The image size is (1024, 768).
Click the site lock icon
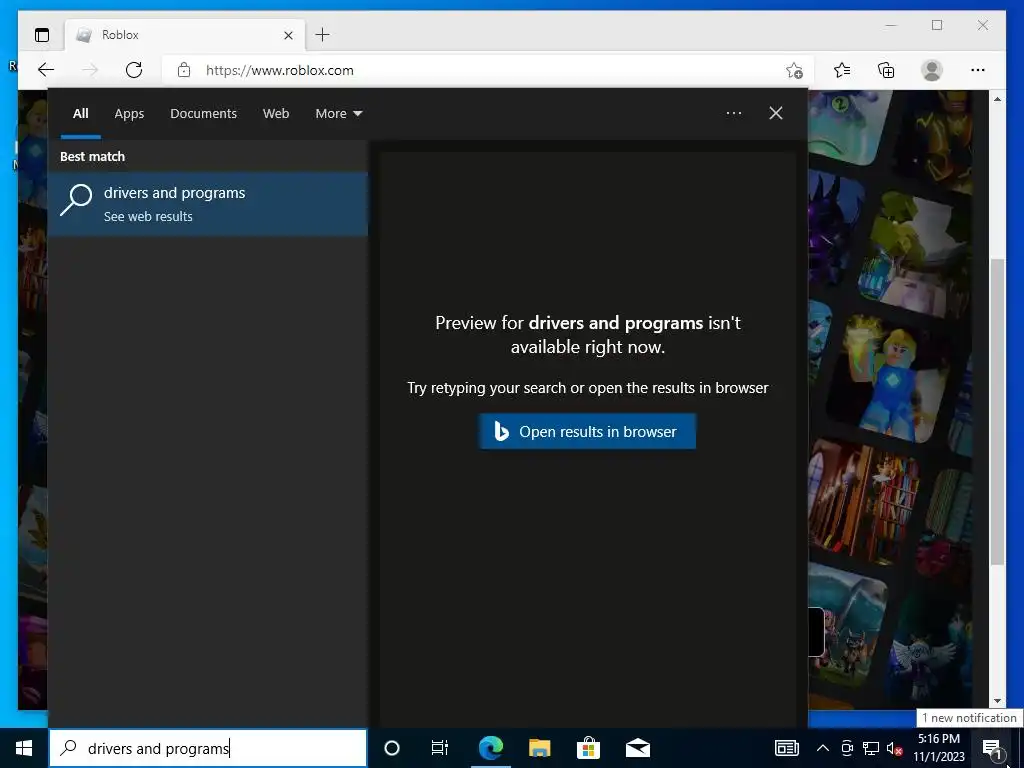pyautogui.click(x=184, y=70)
